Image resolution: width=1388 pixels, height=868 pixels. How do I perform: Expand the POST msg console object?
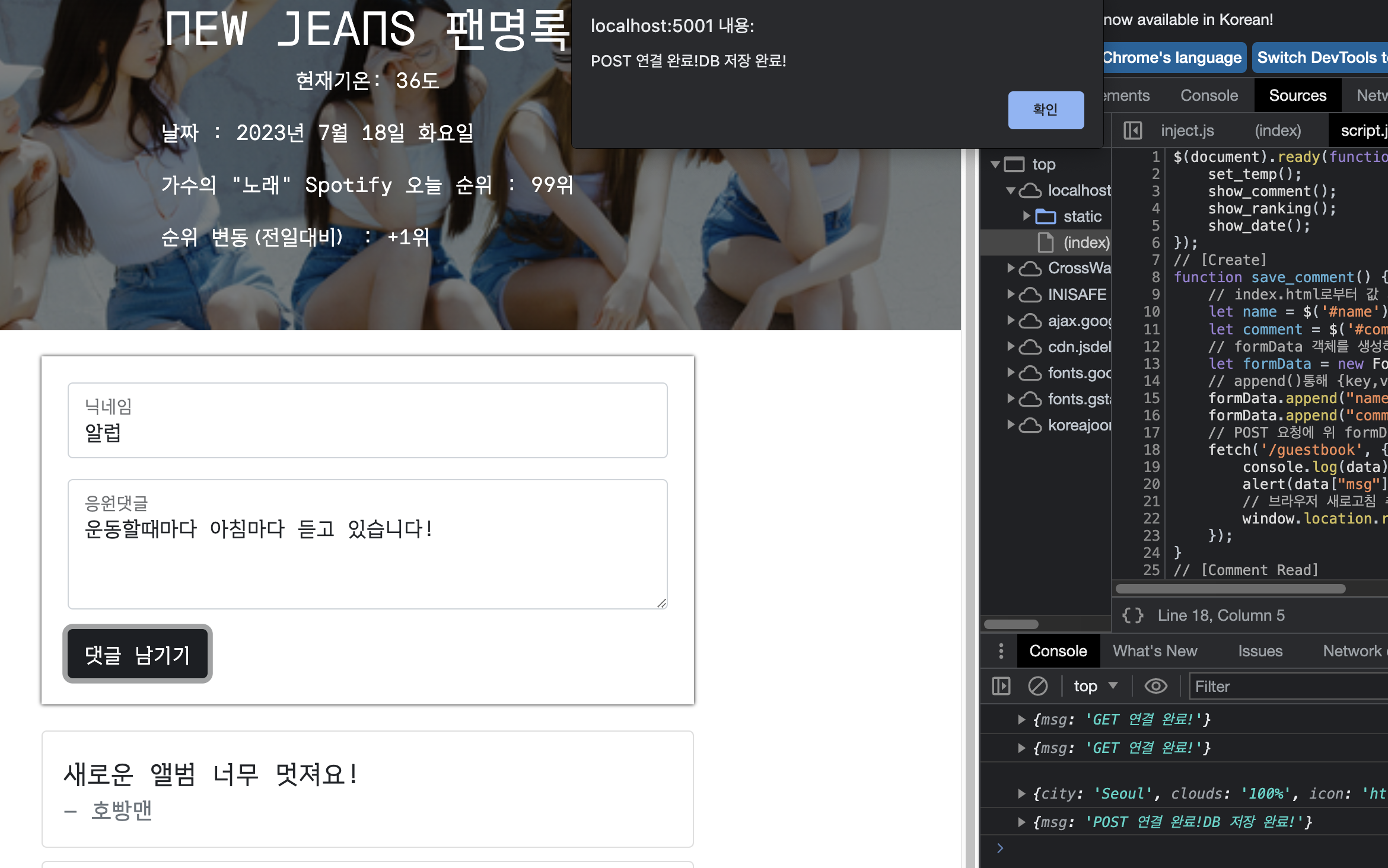point(1021,822)
